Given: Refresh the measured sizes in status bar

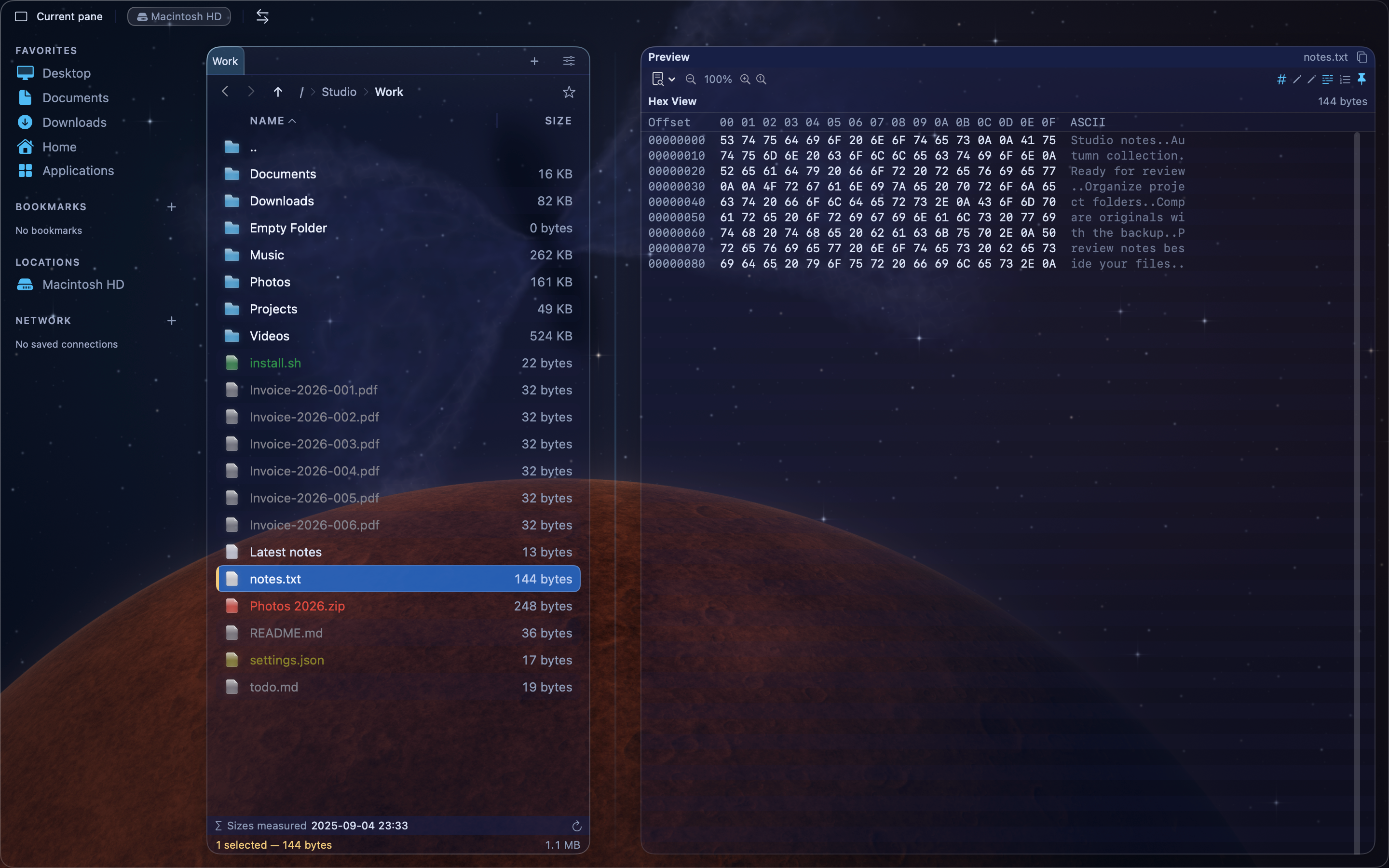Looking at the screenshot, I should tap(577, 826).
